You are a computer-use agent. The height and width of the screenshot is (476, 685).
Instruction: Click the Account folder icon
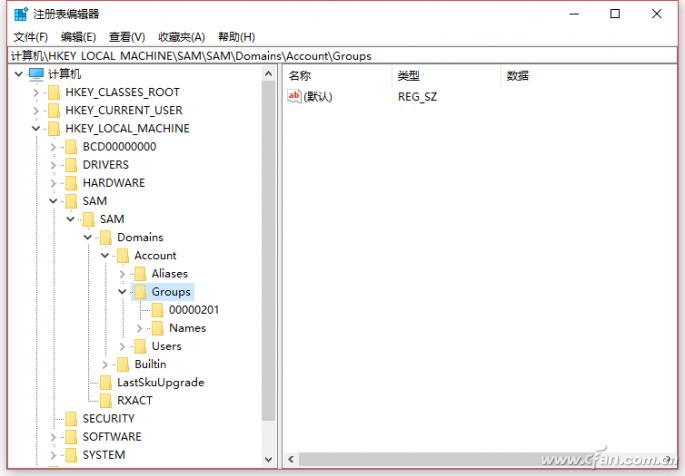(x=123, y=255)
